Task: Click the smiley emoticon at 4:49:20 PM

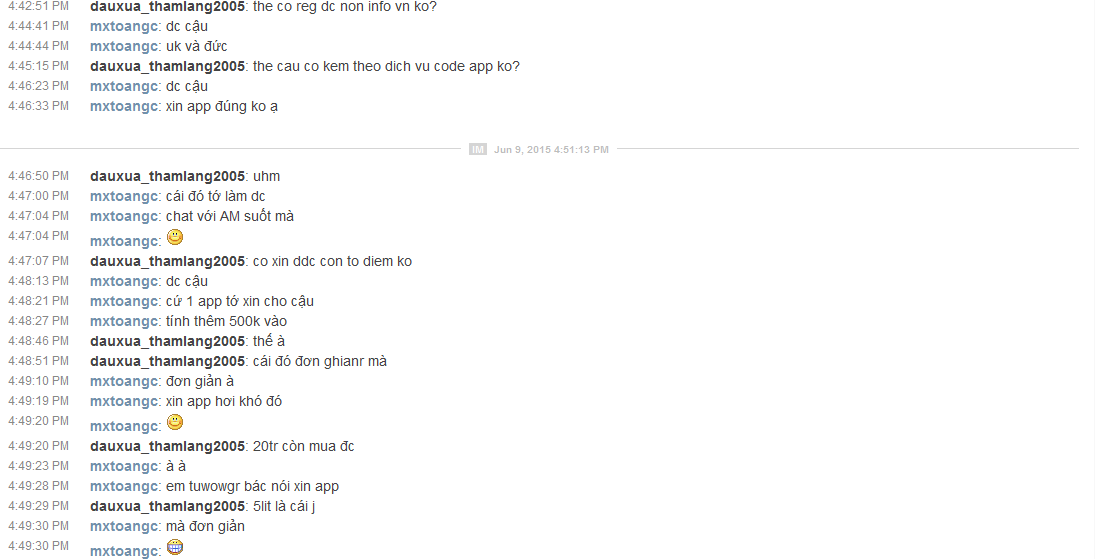Action: (x=175, y=422)
